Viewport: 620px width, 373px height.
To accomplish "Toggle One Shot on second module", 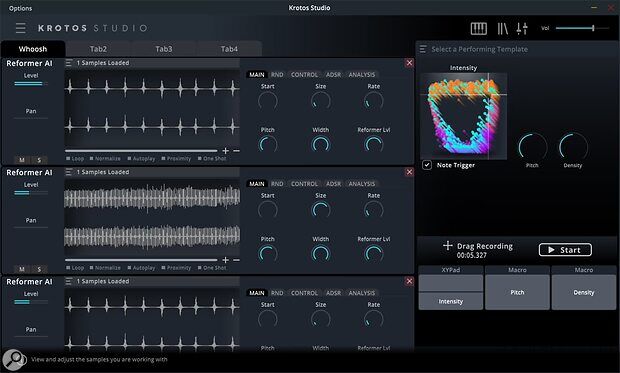I will tap(212, 268).
